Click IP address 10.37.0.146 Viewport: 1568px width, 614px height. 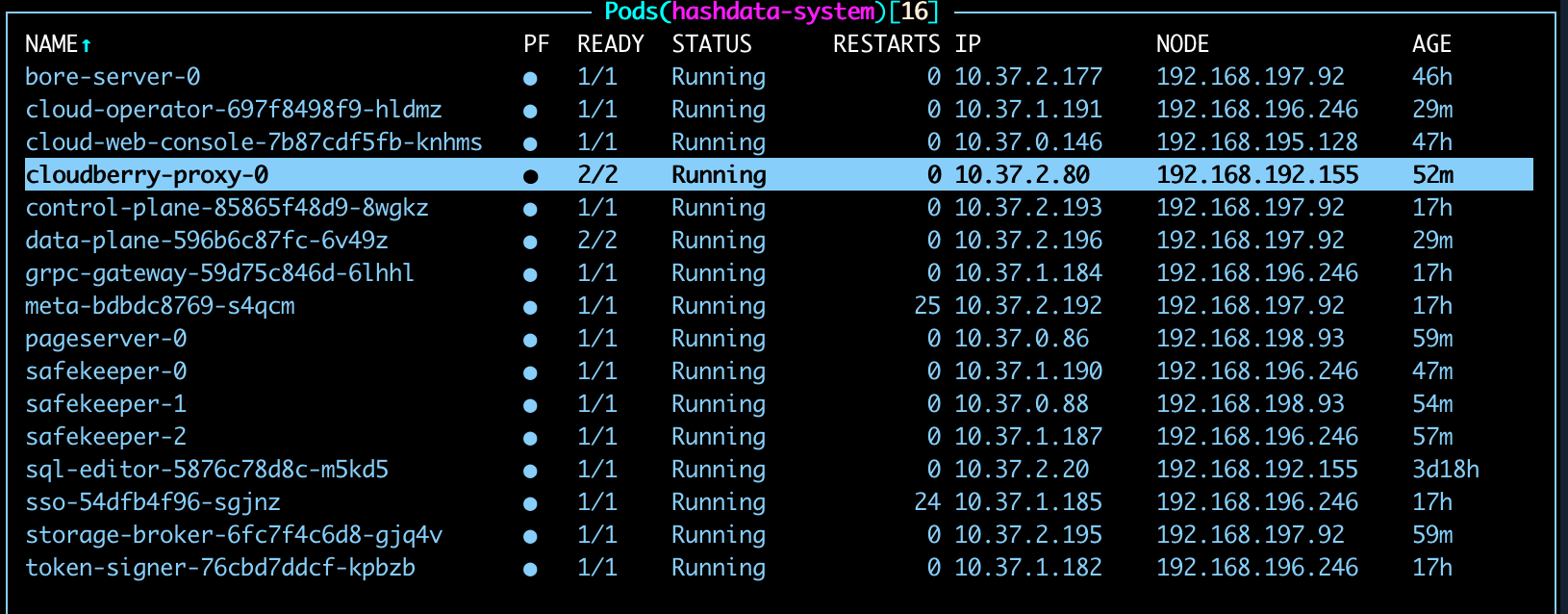point(1027,142)
